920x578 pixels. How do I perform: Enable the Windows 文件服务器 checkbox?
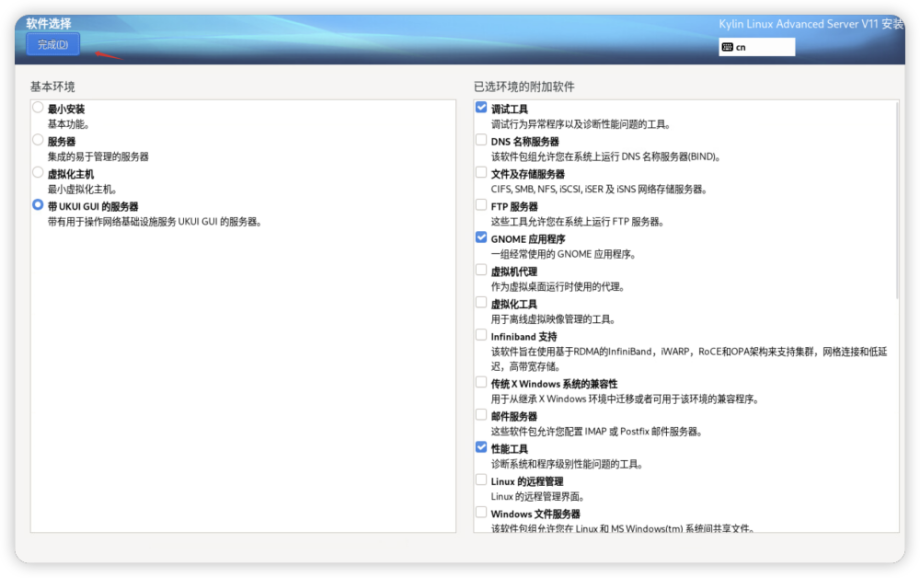point(481,512)
